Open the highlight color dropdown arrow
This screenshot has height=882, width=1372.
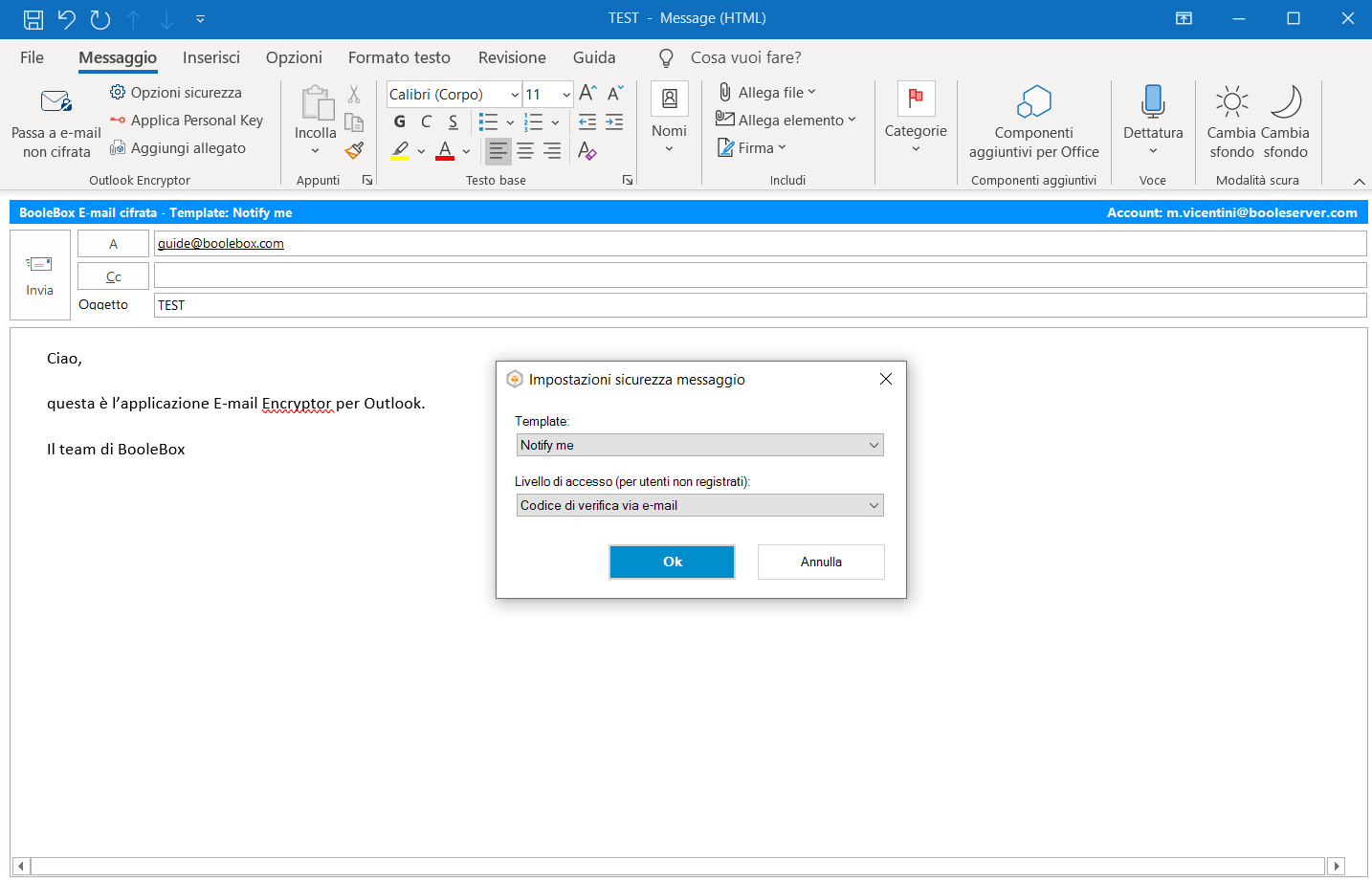[x=421, y=151]
